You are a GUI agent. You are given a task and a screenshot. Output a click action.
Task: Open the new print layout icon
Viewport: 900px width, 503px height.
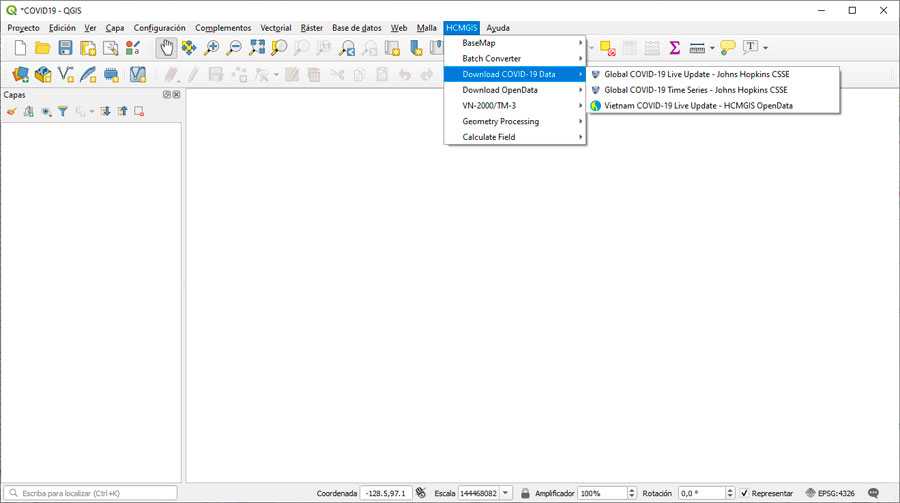tap(88, 48)
